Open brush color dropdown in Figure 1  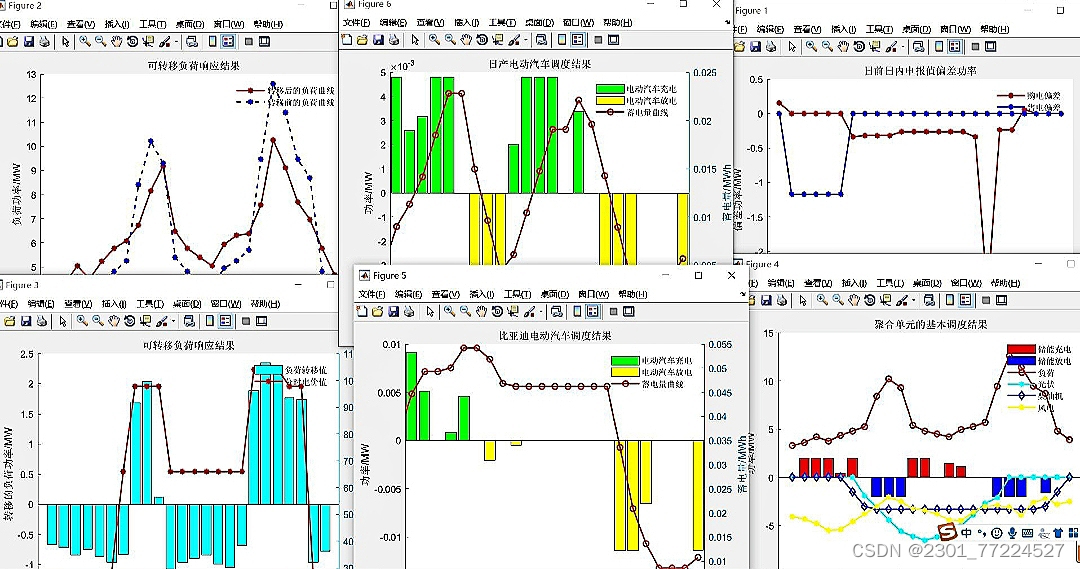[x=903, y=47]
